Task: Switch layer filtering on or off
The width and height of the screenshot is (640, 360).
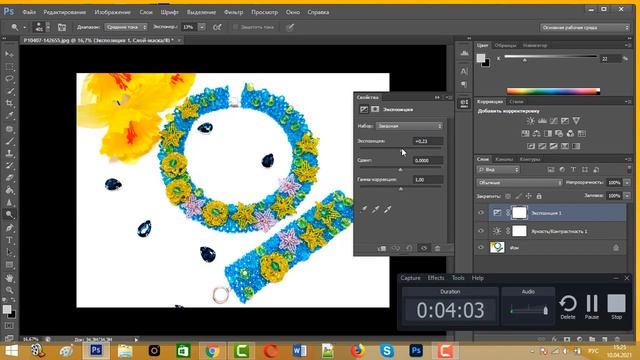Action: coord(629,169)
